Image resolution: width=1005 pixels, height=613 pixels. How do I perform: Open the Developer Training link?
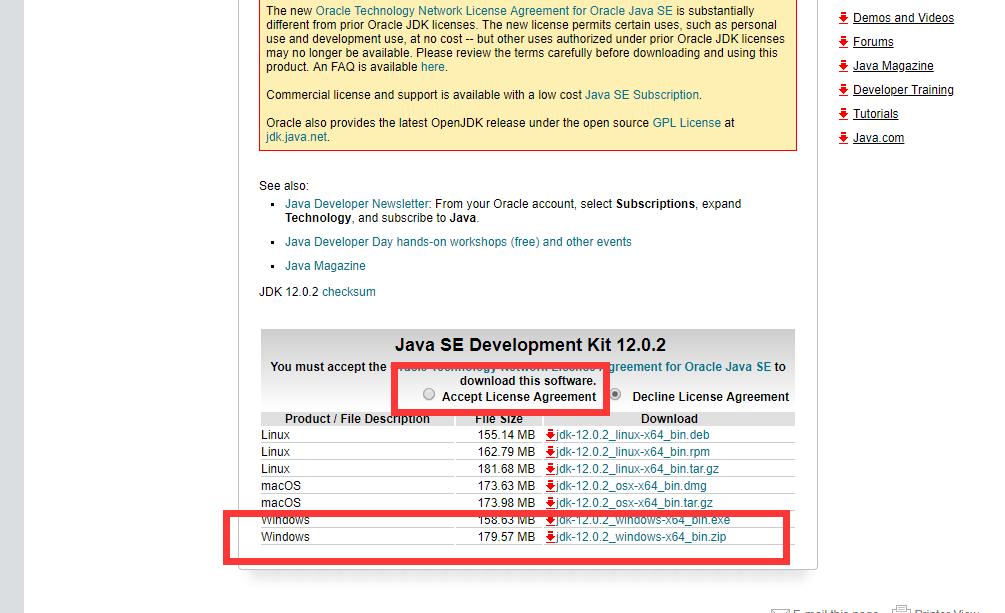click(903, 90)
